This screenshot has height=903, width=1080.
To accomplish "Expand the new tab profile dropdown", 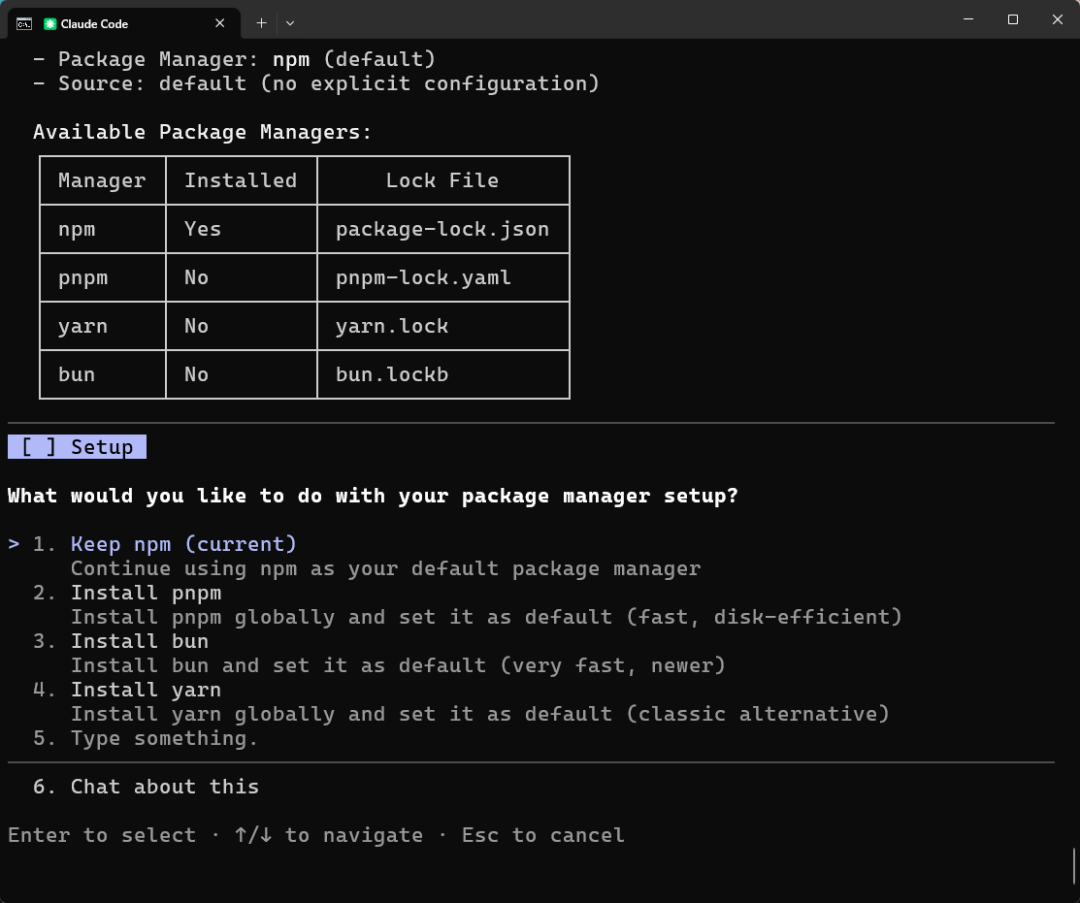I will 290,22.
